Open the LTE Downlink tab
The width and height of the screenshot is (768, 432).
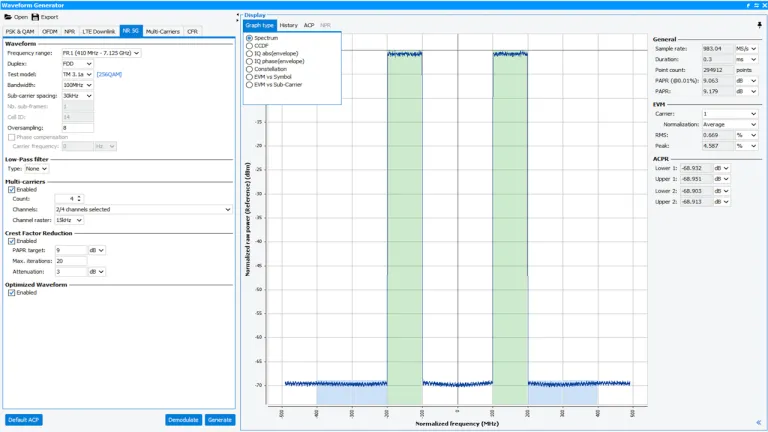[x=98, y=31]
